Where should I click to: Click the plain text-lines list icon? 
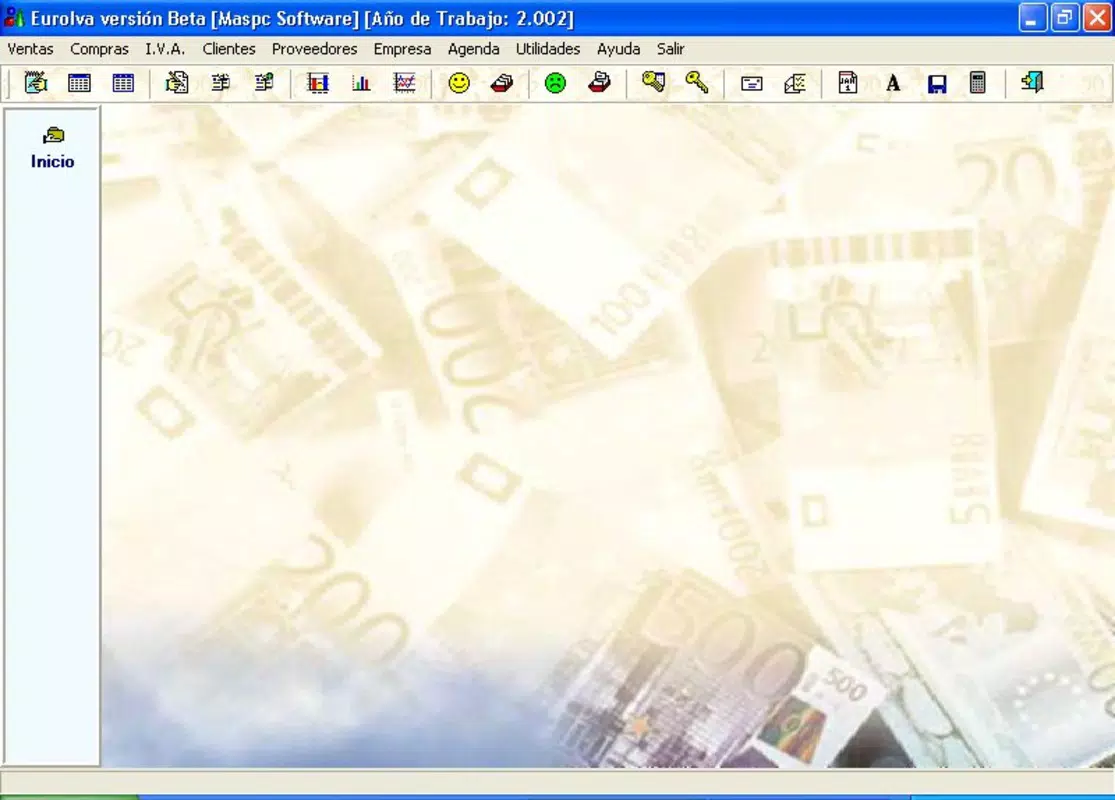(220, 82)
